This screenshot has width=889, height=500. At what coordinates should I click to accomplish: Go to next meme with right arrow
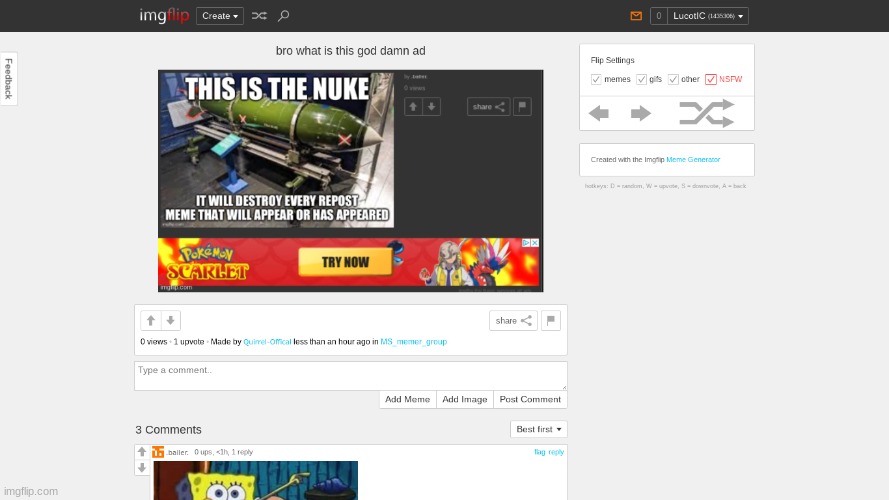[641, 113]
